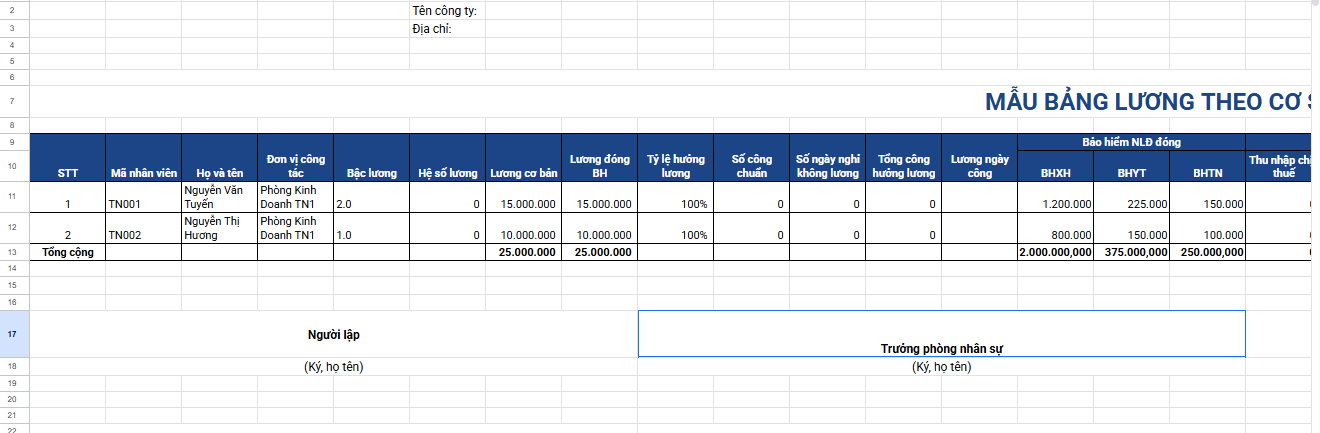Screen dimensions: 1320x433
Task: Click 'Phòng Kinh Doanh TN1' in TN002's row
Action: pos(296,228)
